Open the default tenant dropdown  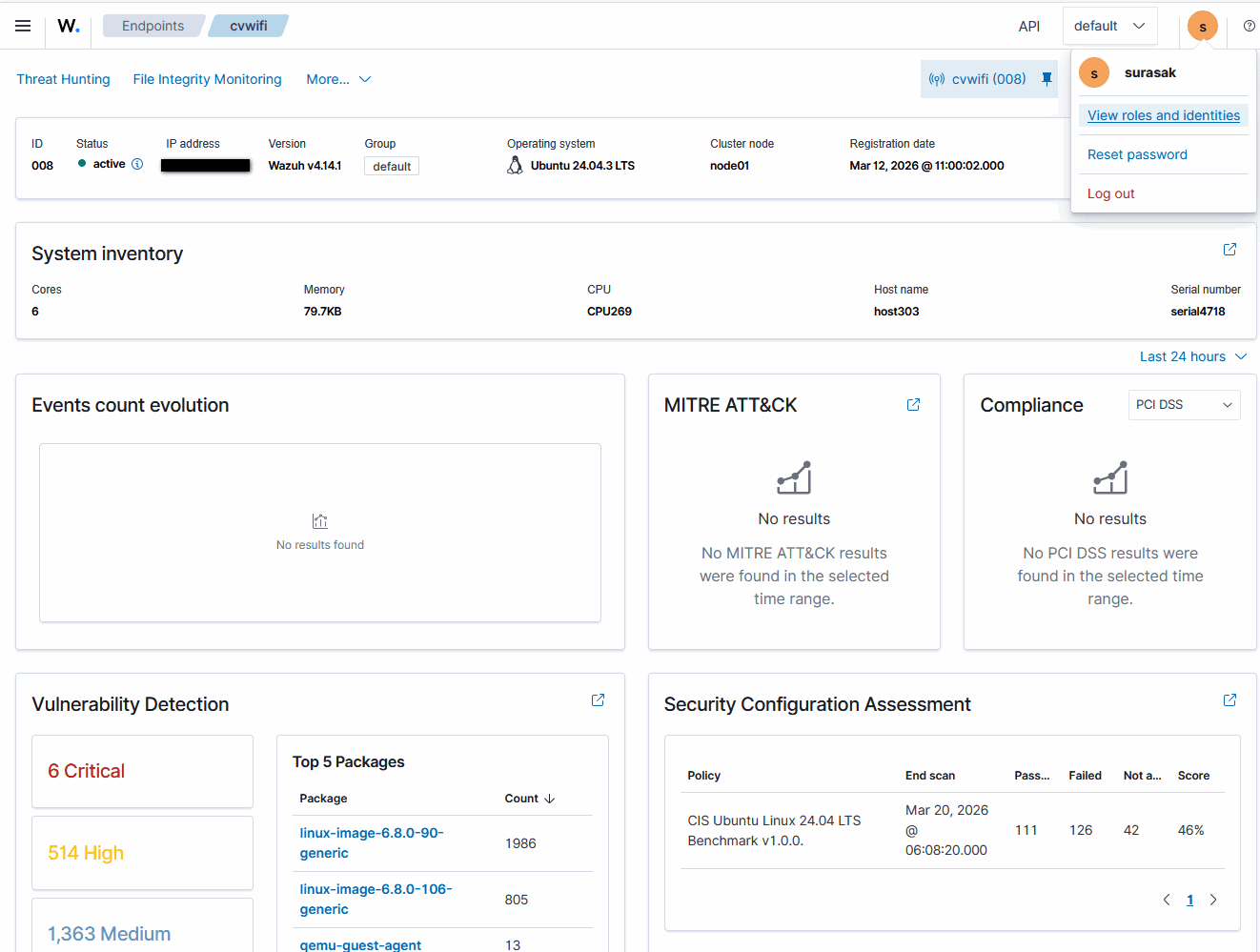tap(1109, 26)
